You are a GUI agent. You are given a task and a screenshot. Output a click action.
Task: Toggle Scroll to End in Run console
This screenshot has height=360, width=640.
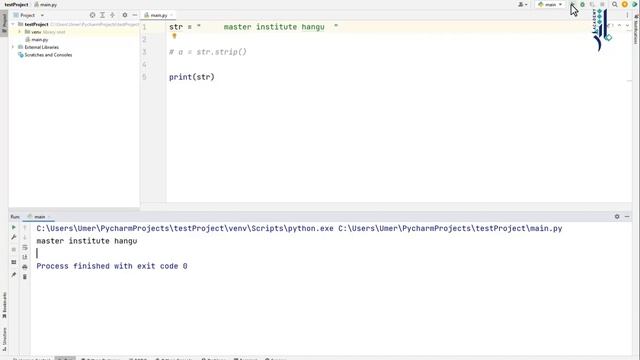pyautogui.click(x=25, y=257)
